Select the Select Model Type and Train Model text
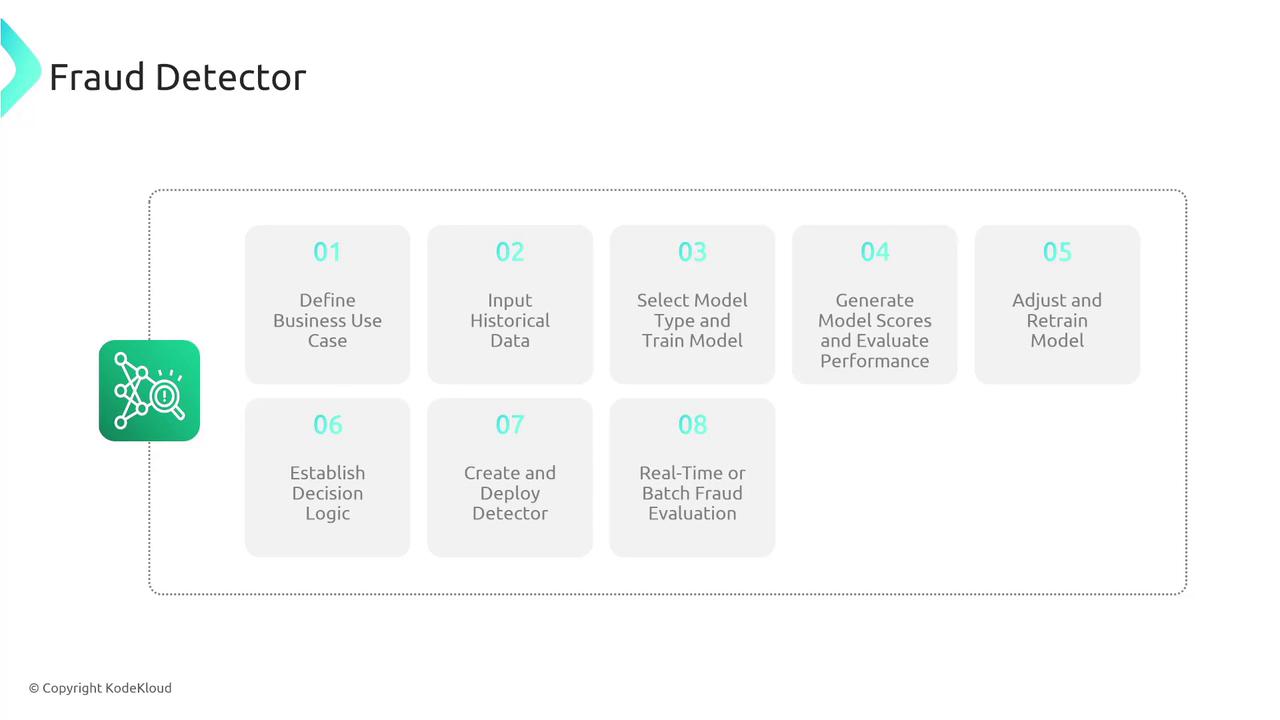This screenshot has height=720, width=1280. (x=692, y=321)
